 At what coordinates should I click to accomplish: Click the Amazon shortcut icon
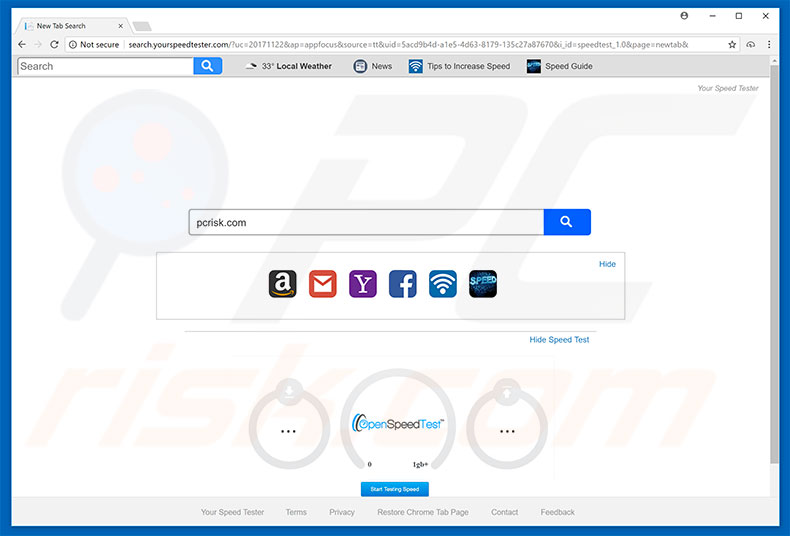[282, 284]
